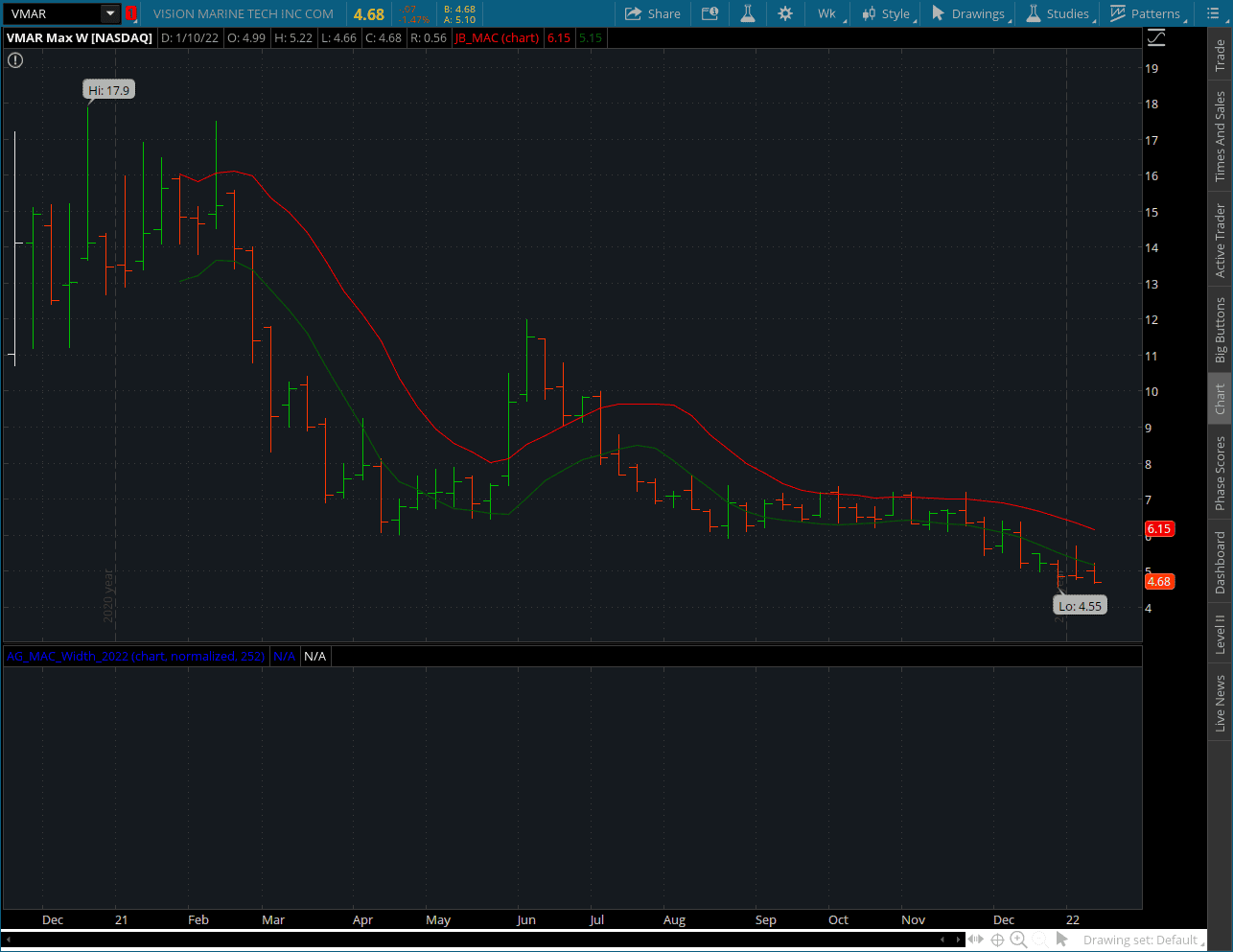This screenshot has width=1233, height=952.
Task: Click the price axis scale toggle icon
Action: click(x=1157, y=37)
